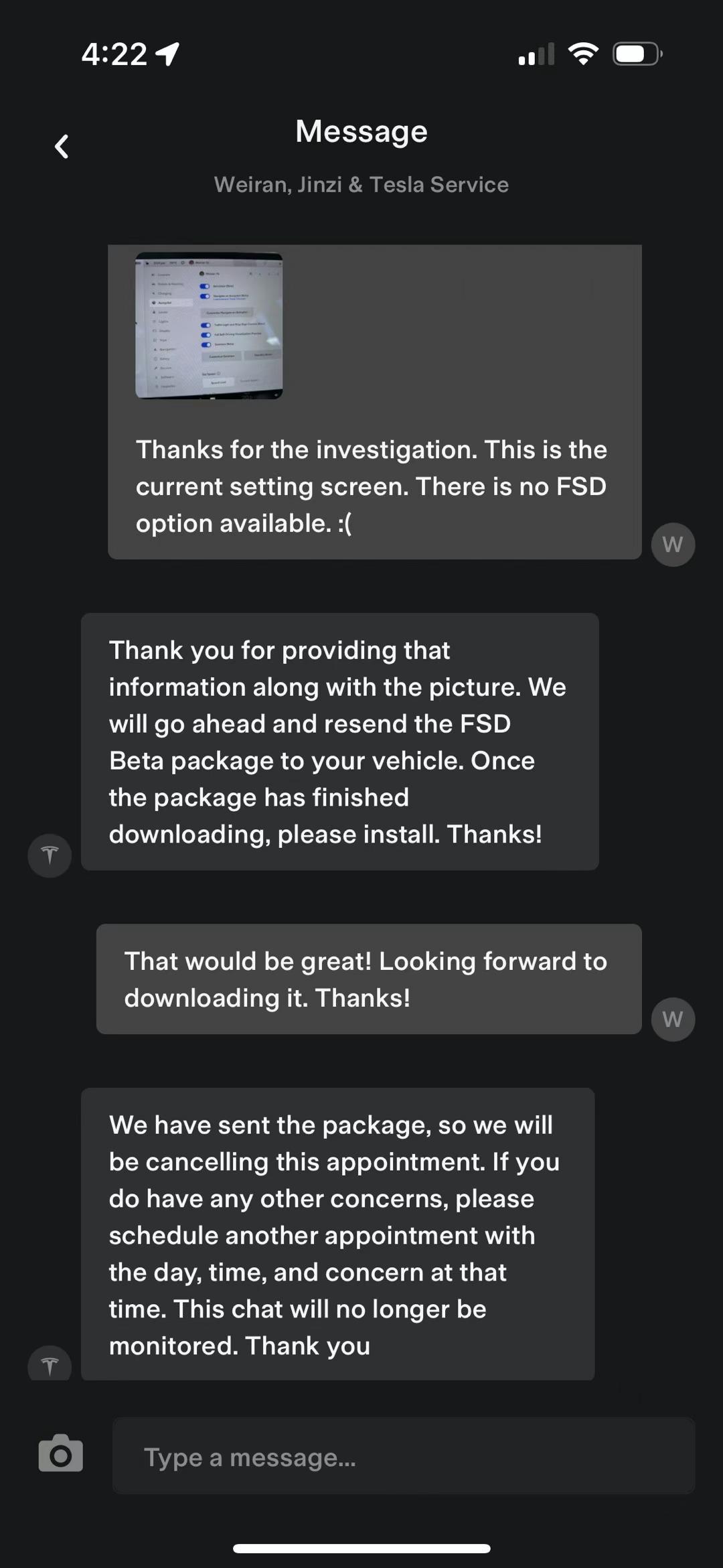Tap the 'Message' header title
This screenshot has height=1568, width=723.
pyautogui.click(x=361, y=131)
